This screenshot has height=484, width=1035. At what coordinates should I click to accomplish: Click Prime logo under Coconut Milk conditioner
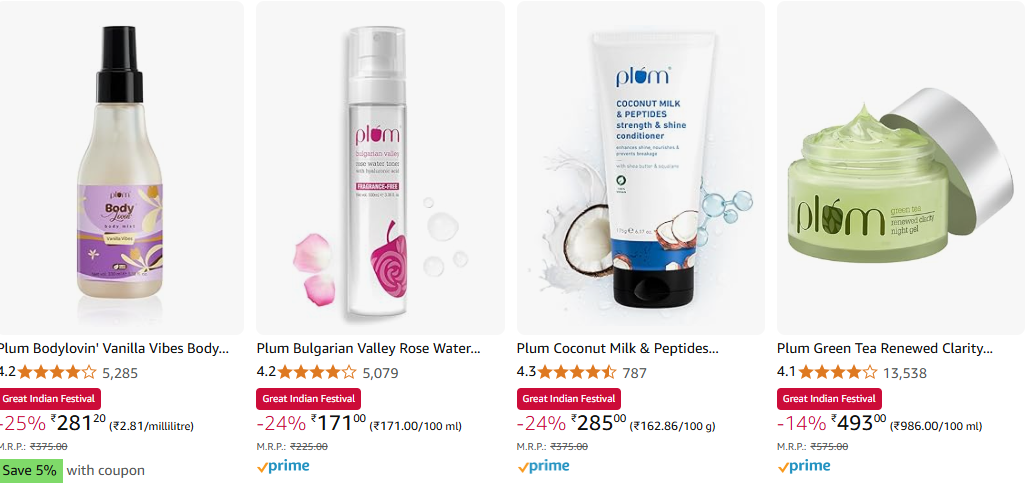(543, 466)
